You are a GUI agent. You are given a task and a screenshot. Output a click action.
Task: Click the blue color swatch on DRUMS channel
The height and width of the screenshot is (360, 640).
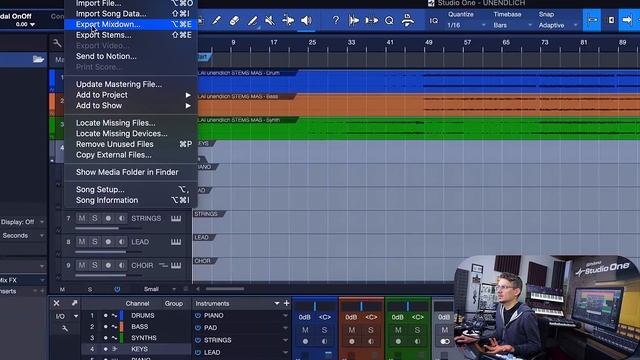click(122, 316)
